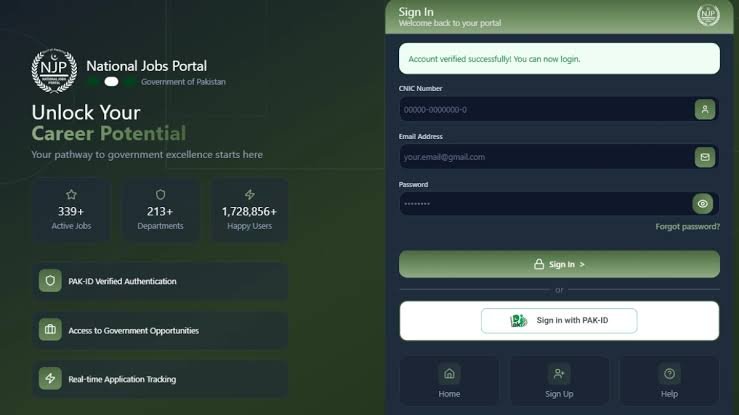Open the Sign Up label in bottom navigation
The height and width of the screenshot is (415, 739).
559,394
